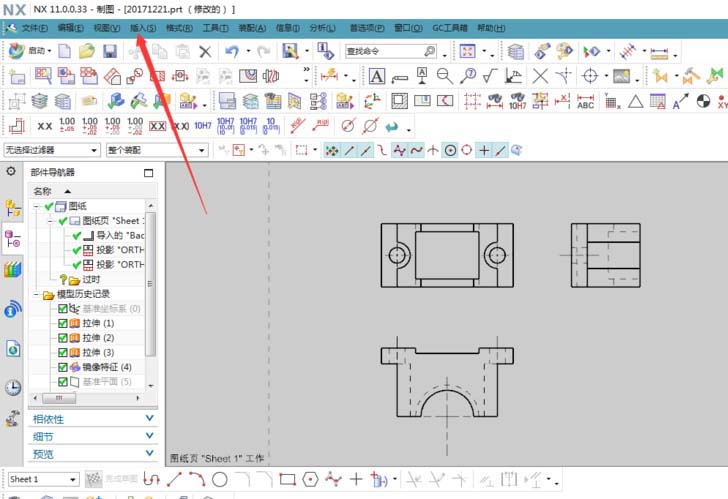
Task: Click the resource bar settings gear icon
Action: 11,171
